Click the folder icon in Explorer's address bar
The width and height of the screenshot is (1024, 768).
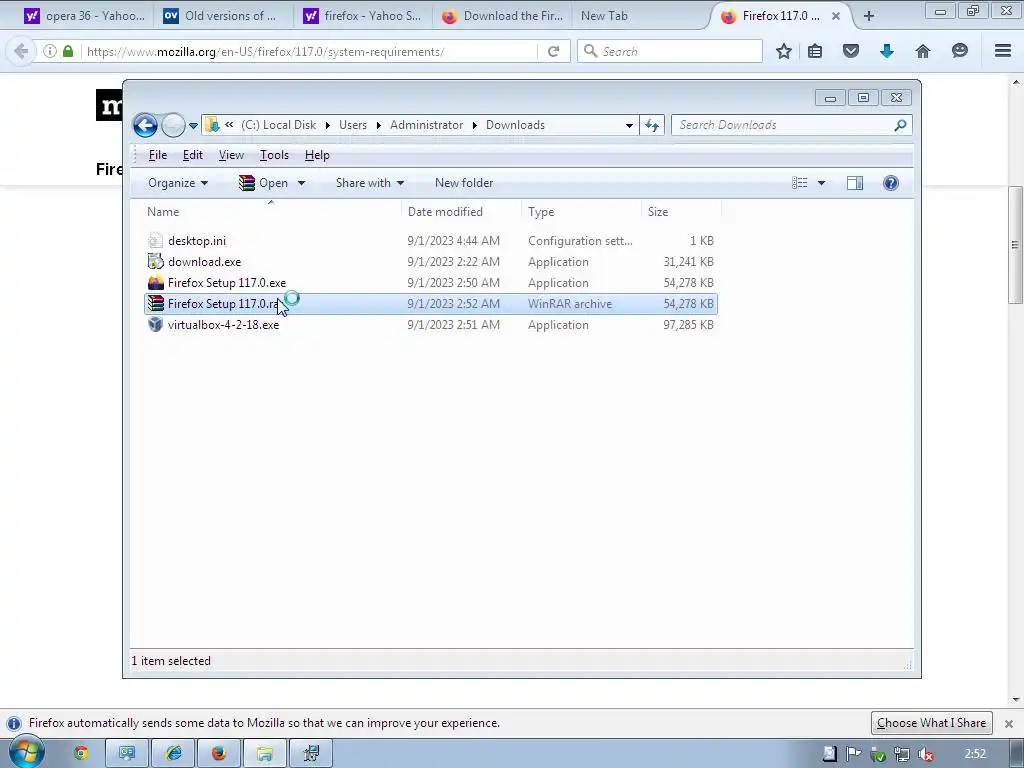[212, 125]
